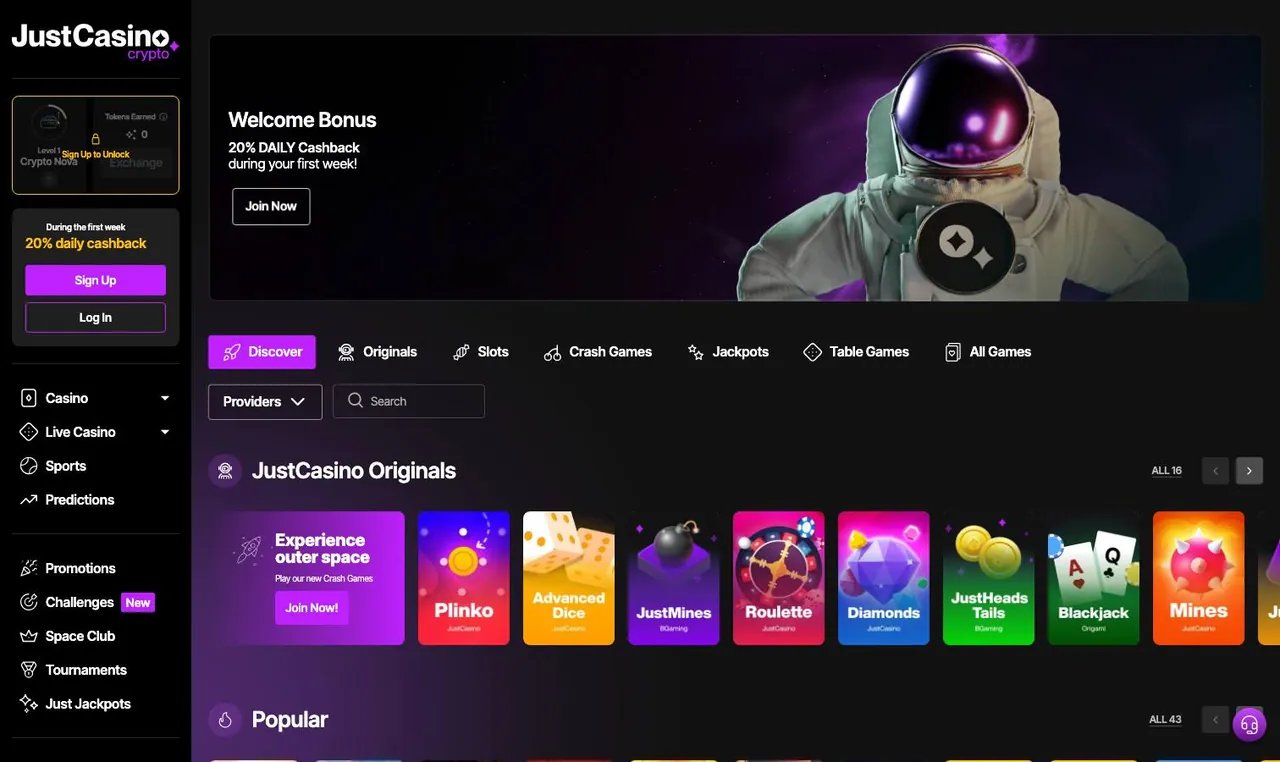
Task: Click the Predictions trend arrow icon
Action: point(28,500)
